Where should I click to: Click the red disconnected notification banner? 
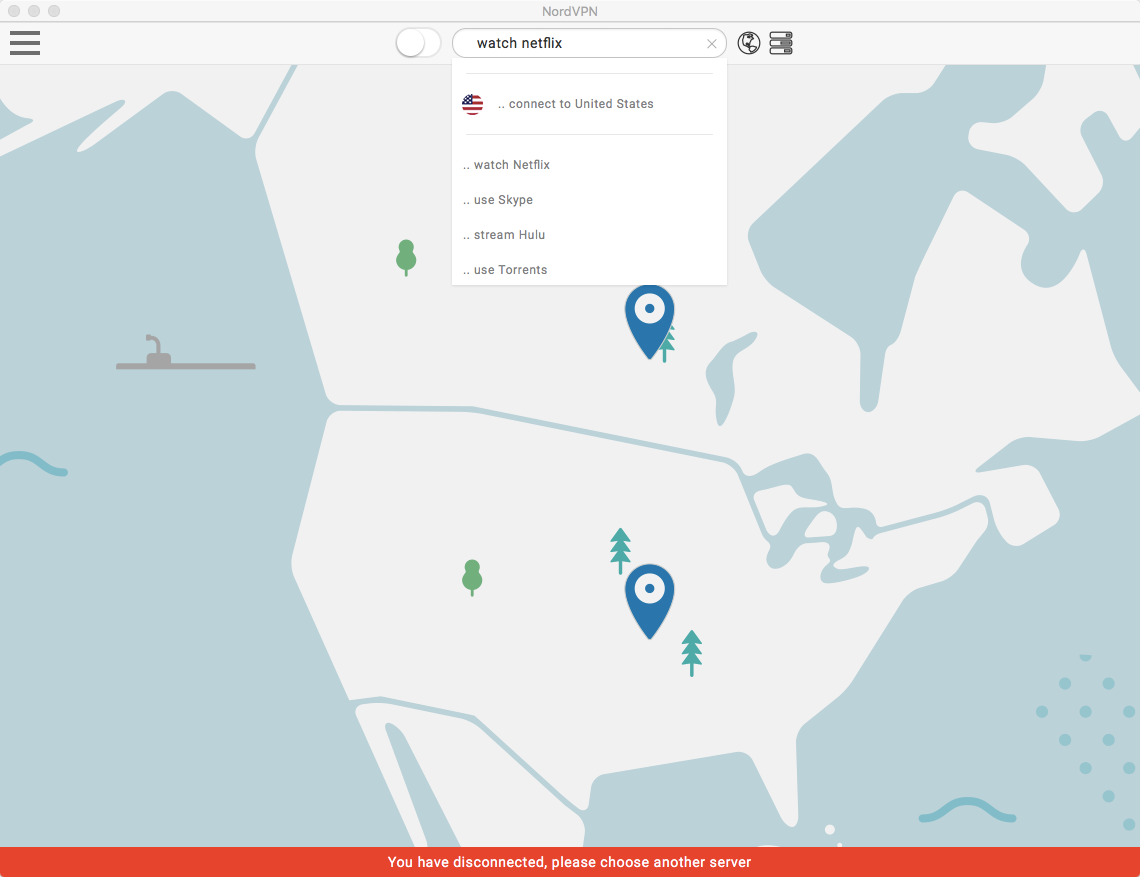pyautogui.click(x=570, y=862)
